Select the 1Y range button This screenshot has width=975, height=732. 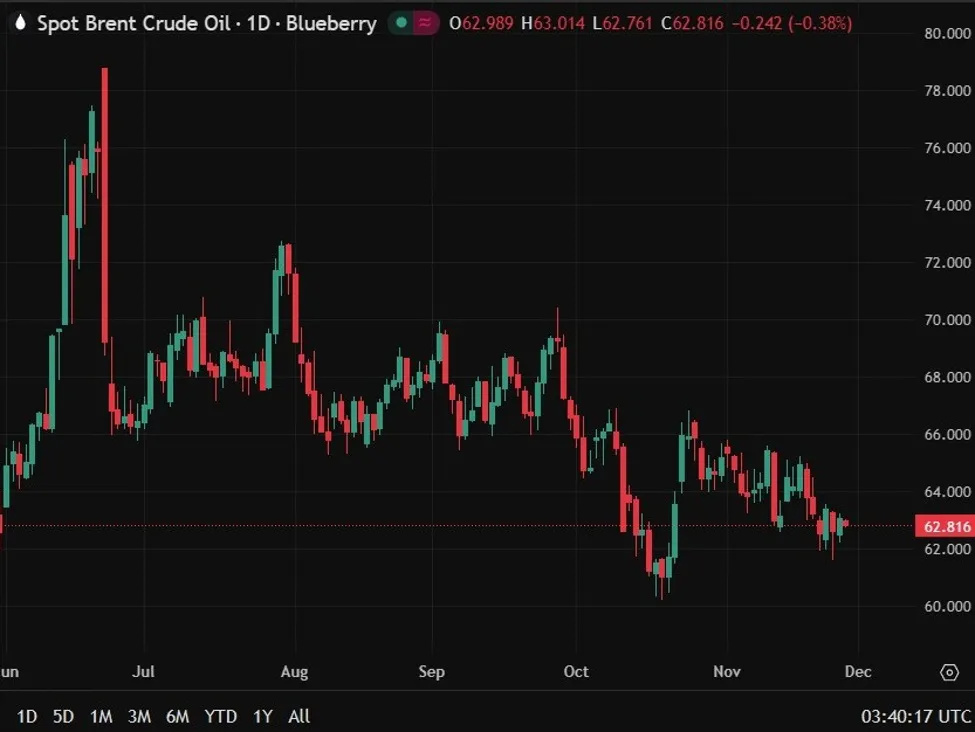click(x=262, y=716)
